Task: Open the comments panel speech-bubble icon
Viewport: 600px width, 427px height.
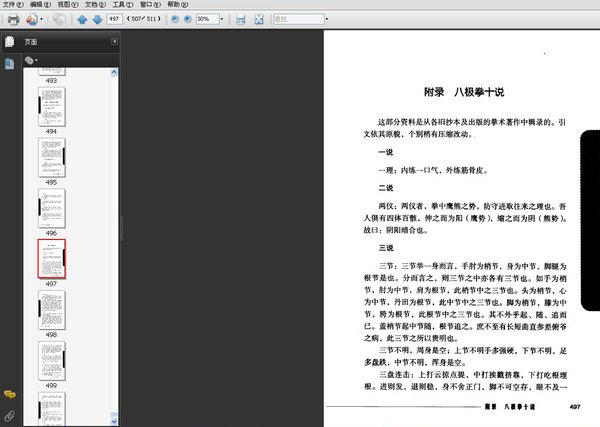Action: pyautogui.click(x=10, y=394)
